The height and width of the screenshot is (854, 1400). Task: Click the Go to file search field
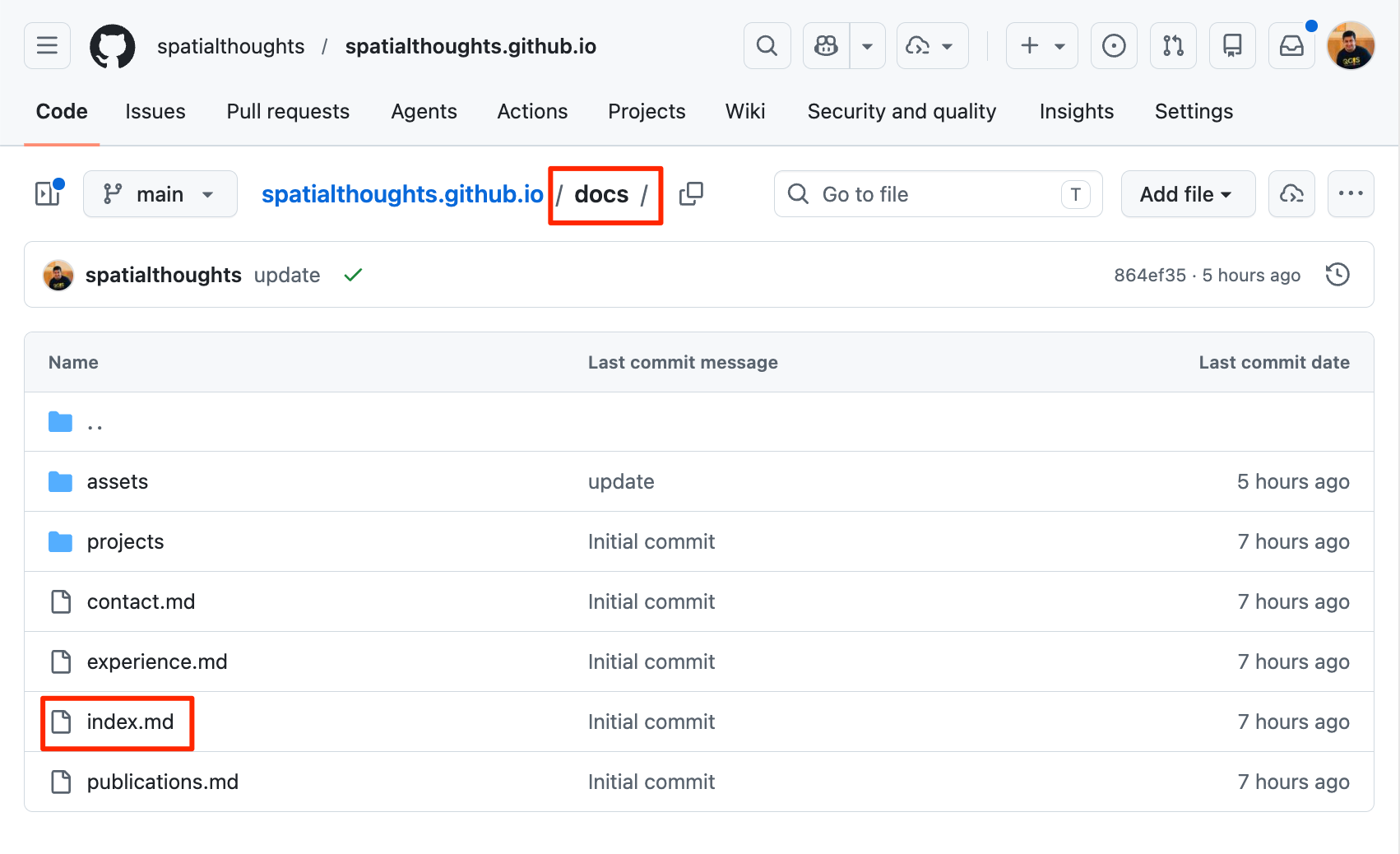click(x=938, y=194)
